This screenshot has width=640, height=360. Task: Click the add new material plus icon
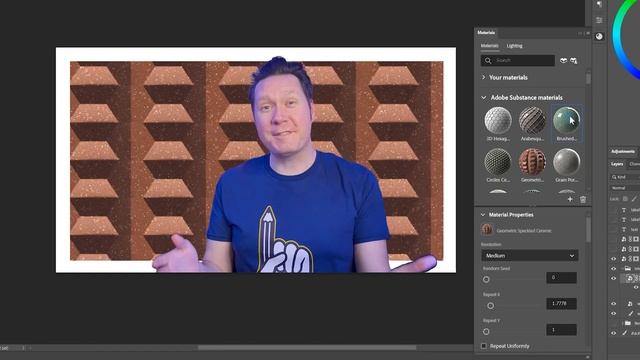[x=570, y=199]
